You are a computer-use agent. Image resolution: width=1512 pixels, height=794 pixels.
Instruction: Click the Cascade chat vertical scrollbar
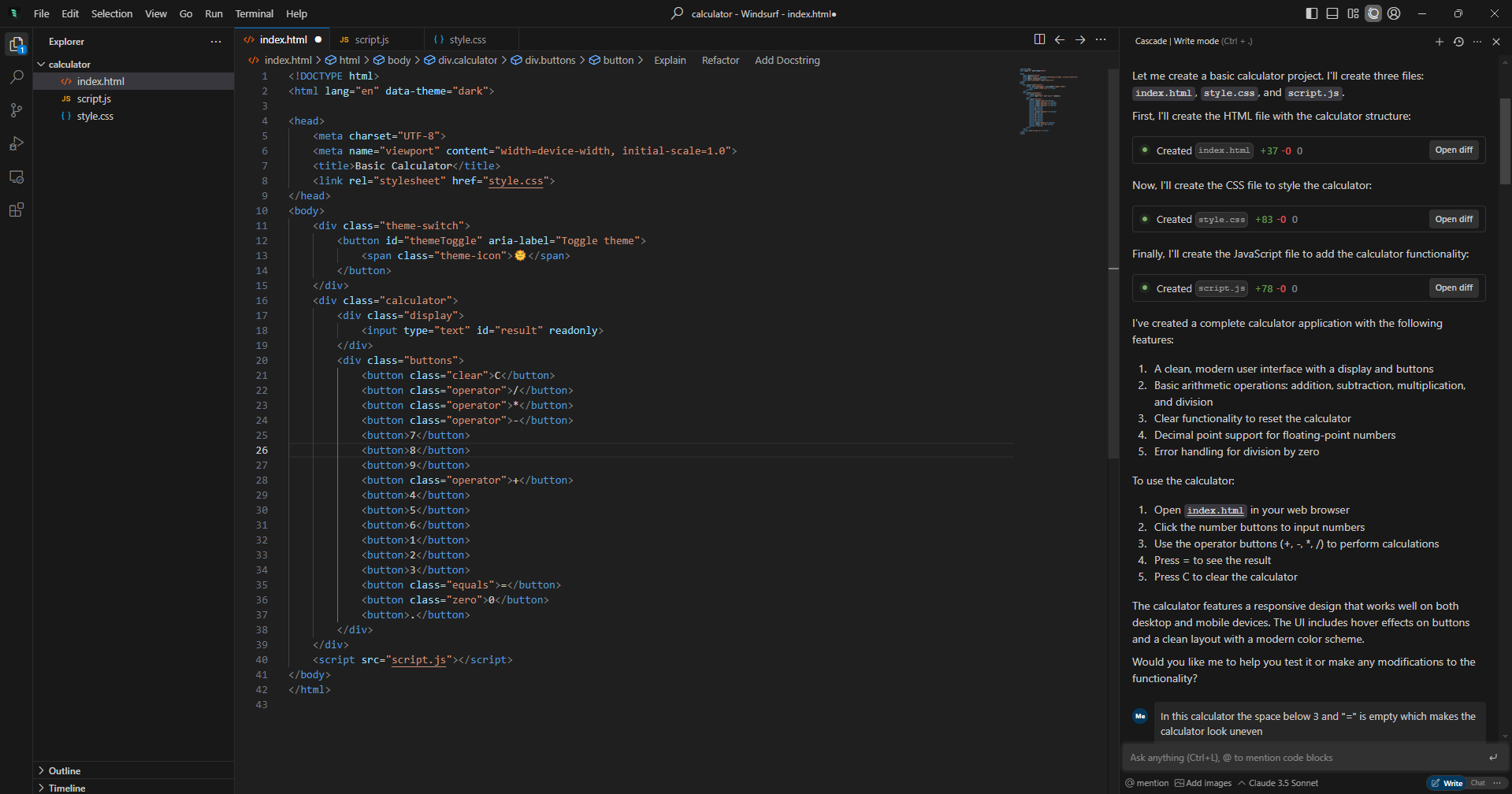(1505, 142)
